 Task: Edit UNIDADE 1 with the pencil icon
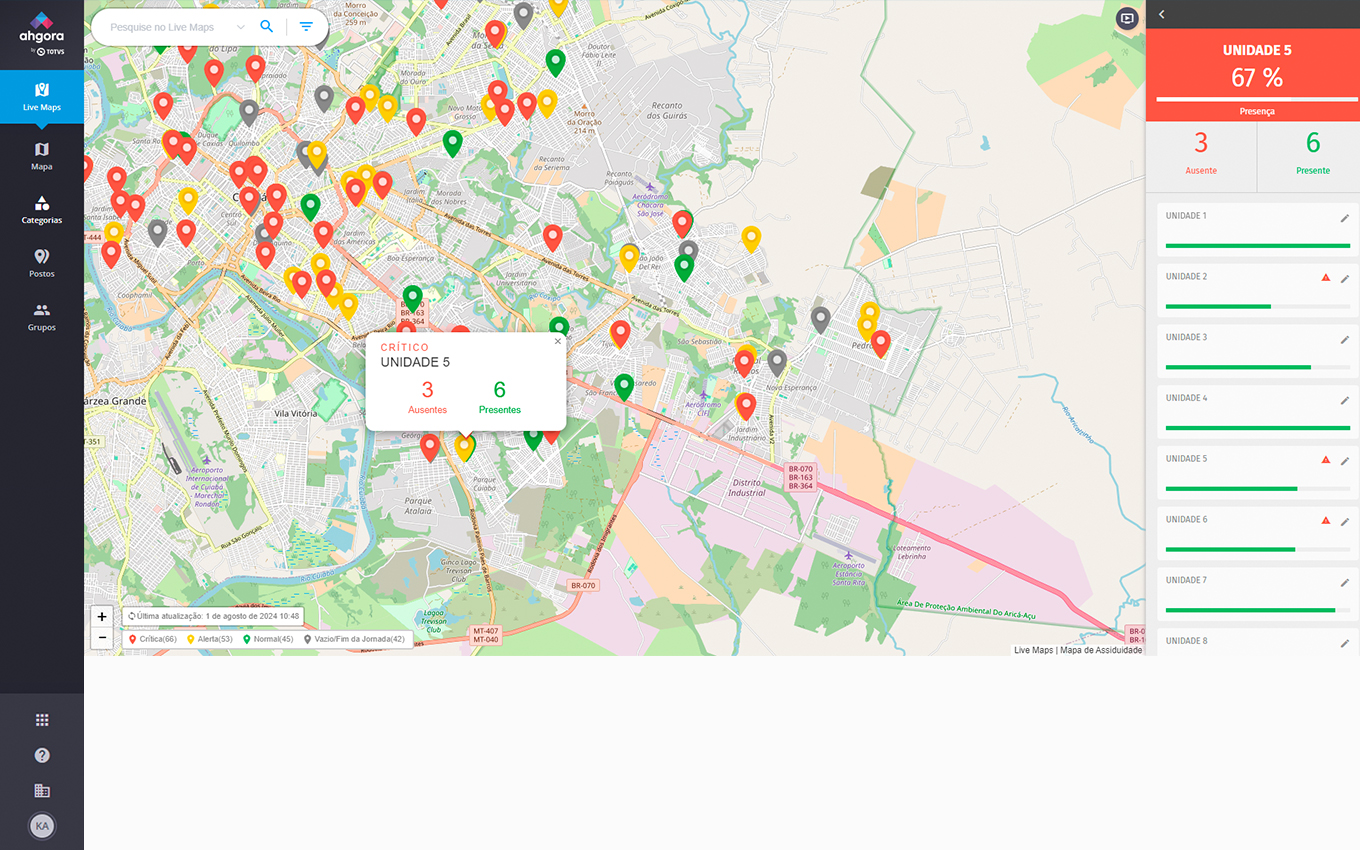tap(1345, 218)
